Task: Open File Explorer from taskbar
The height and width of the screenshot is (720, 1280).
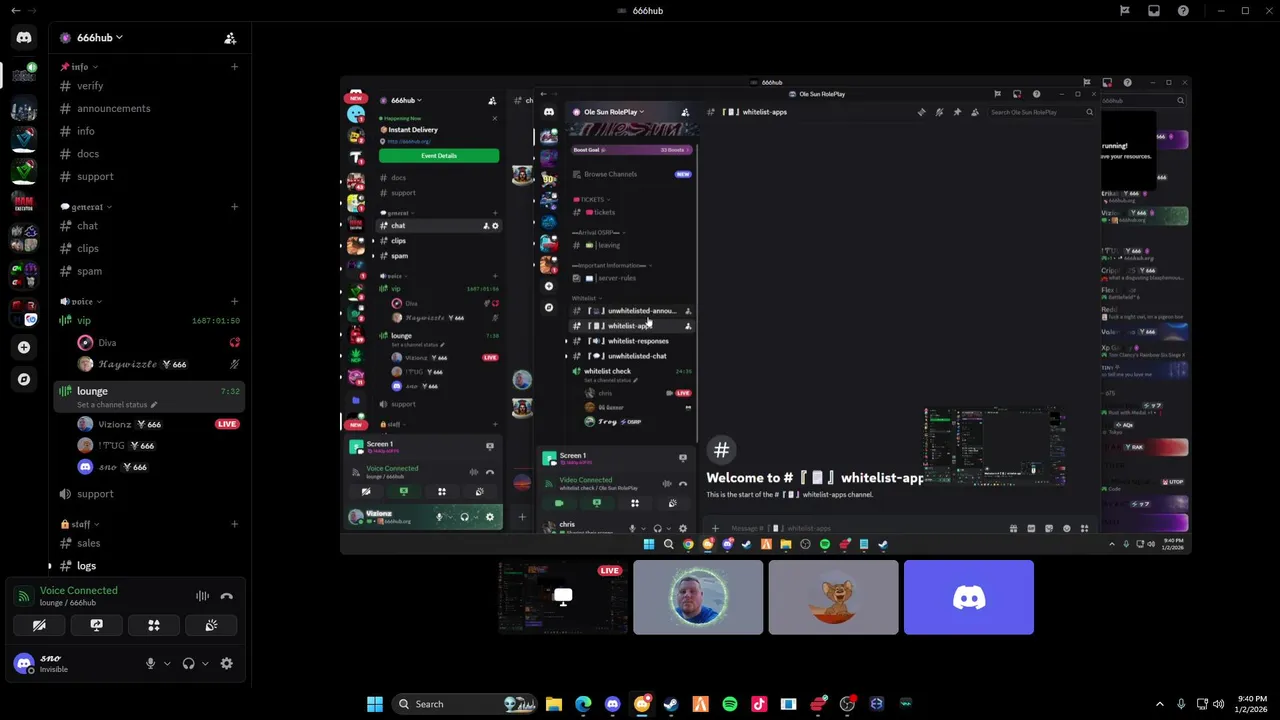Action: click(554, 704)
